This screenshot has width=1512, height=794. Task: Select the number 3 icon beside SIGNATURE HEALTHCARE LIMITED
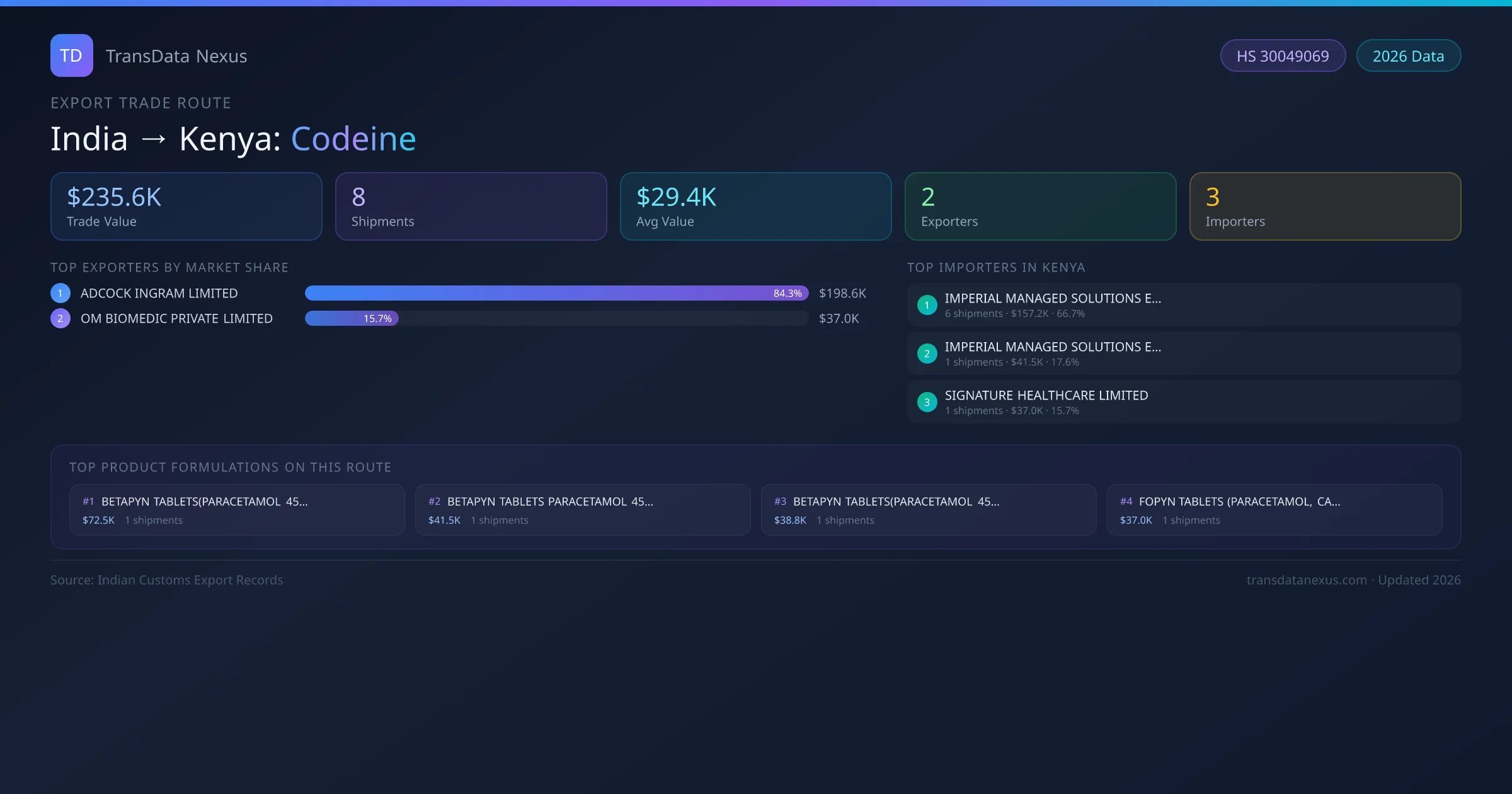point(927,401)
